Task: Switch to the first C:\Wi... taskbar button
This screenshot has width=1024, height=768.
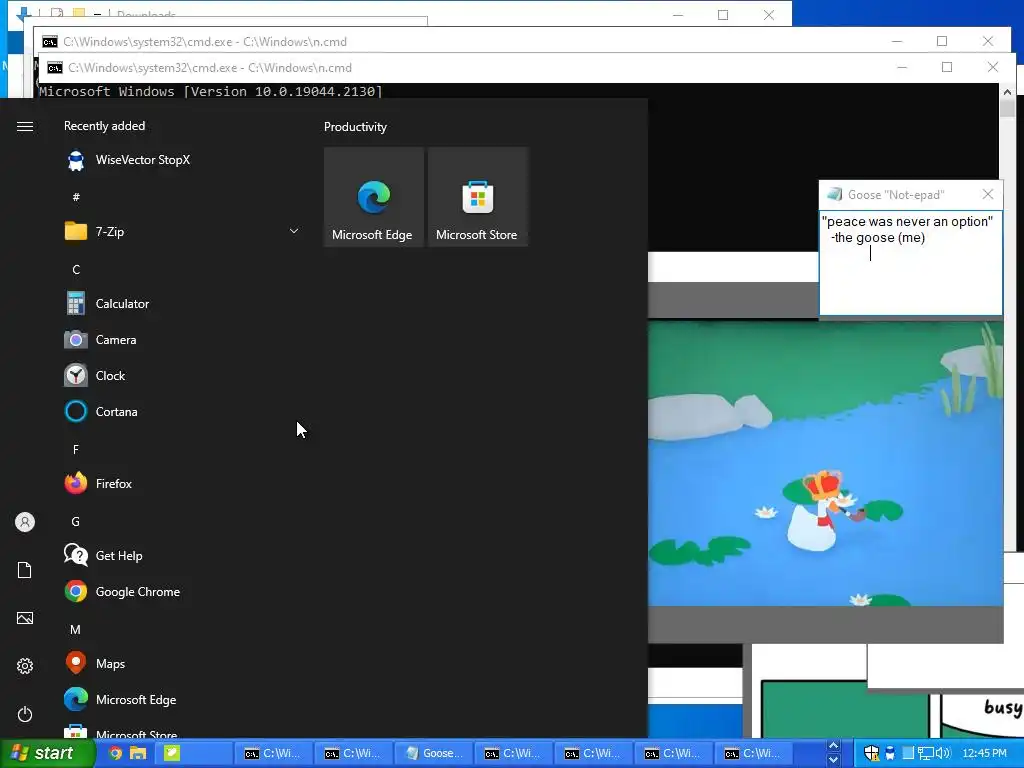Action: [x=273, y=753]
